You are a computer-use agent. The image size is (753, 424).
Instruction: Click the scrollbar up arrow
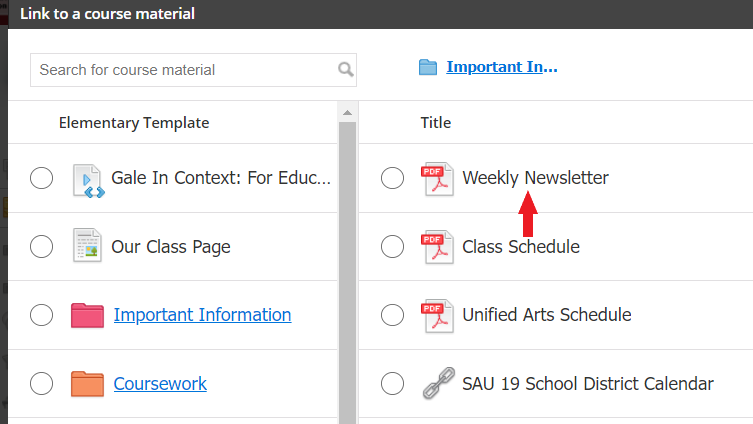point(347,113)
